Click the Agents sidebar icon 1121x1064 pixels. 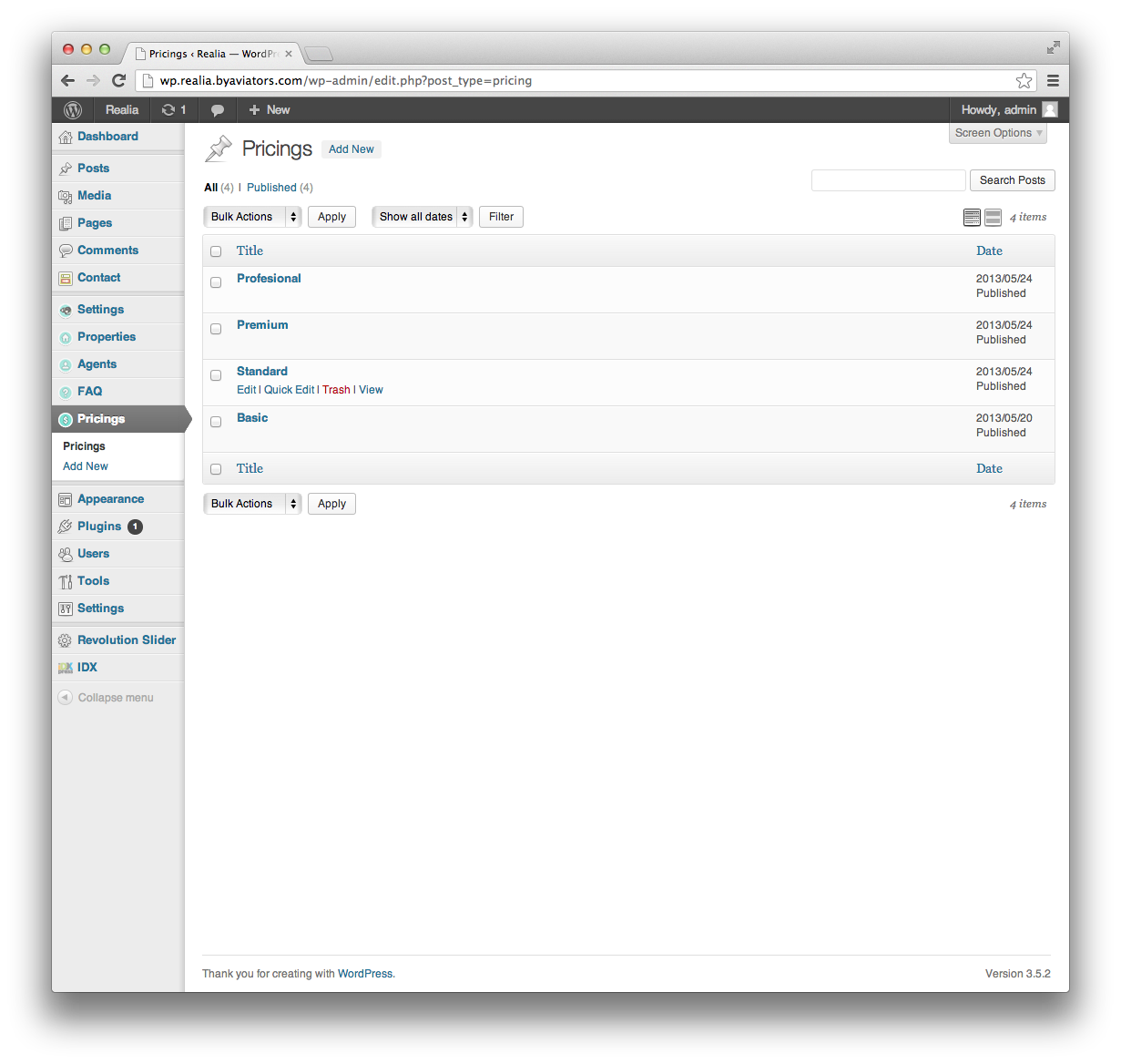66,365
